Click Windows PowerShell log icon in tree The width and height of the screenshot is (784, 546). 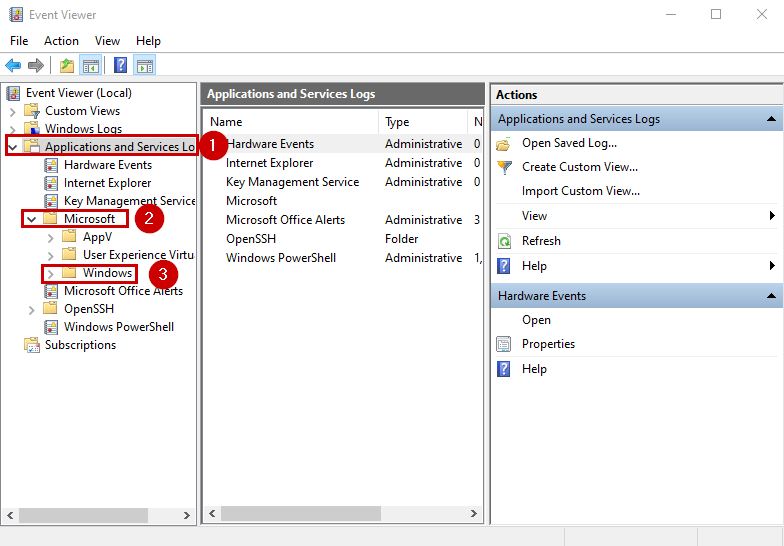51,327
